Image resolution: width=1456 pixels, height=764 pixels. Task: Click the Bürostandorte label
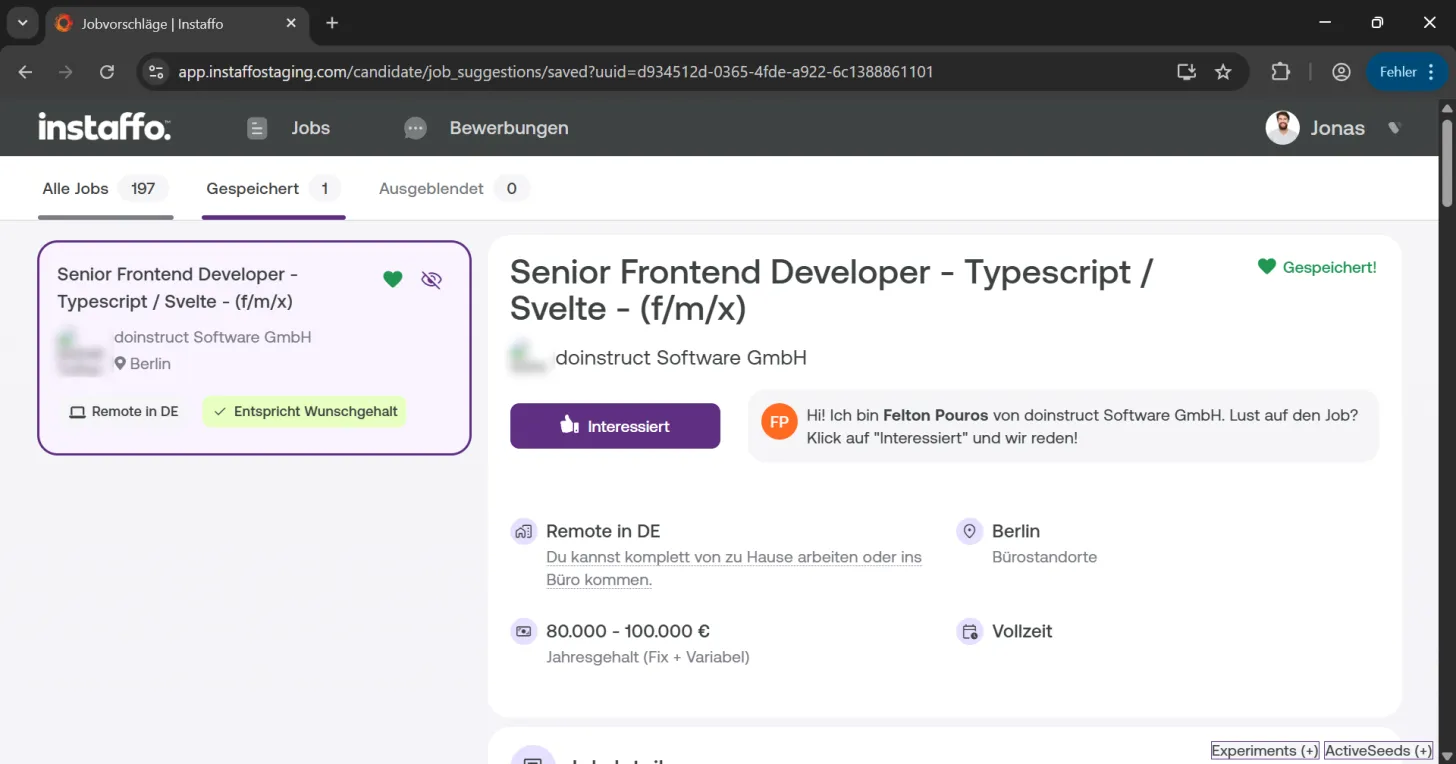1044,557
